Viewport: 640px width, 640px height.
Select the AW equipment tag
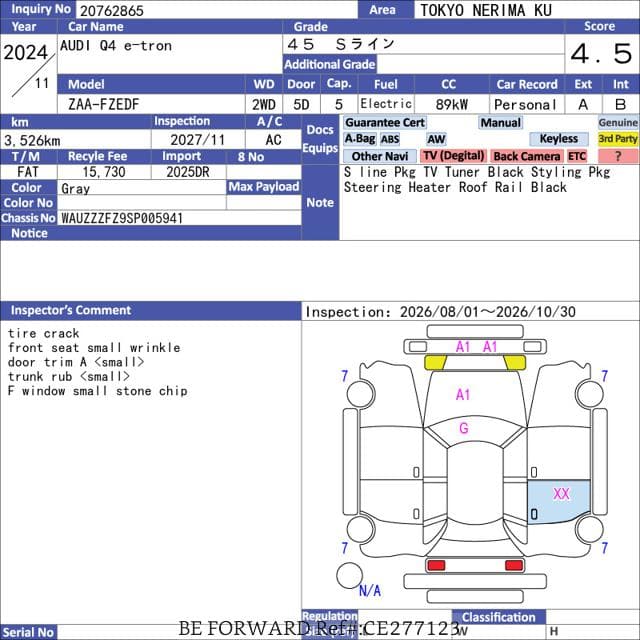click(436, 139)
